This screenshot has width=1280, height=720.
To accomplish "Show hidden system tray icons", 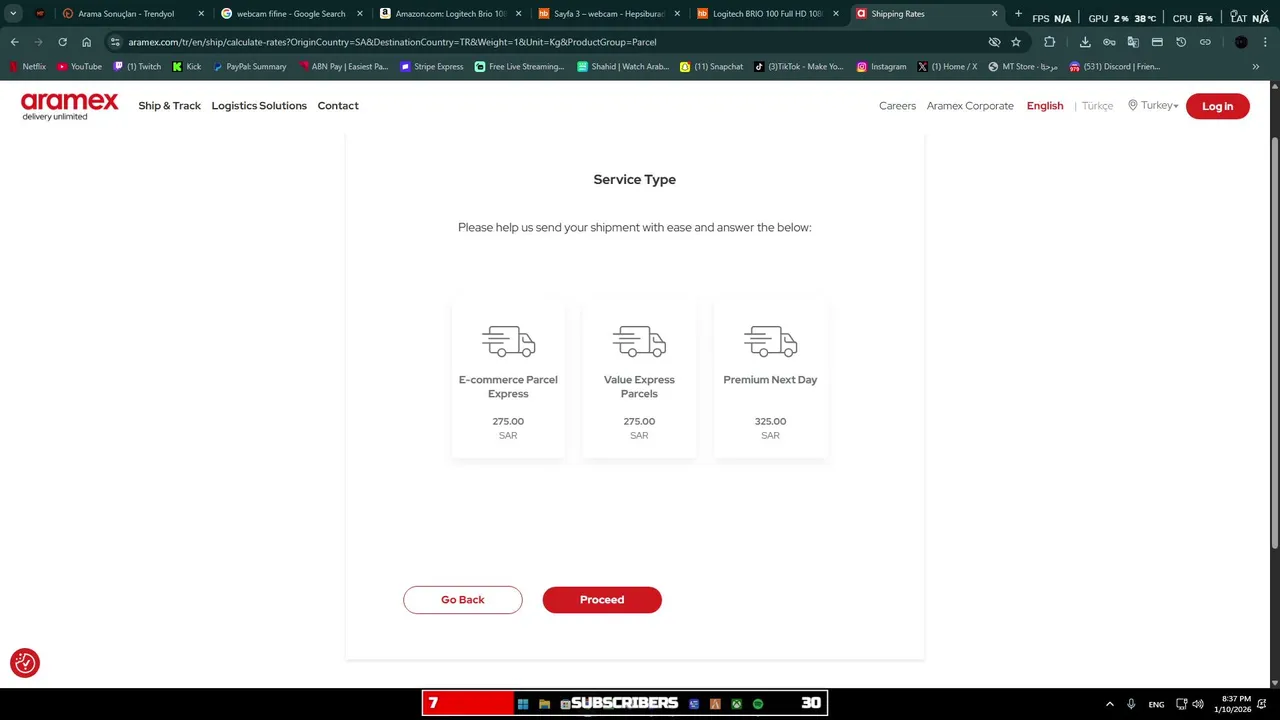I will pyautogui.click(x=1109, y=704).
